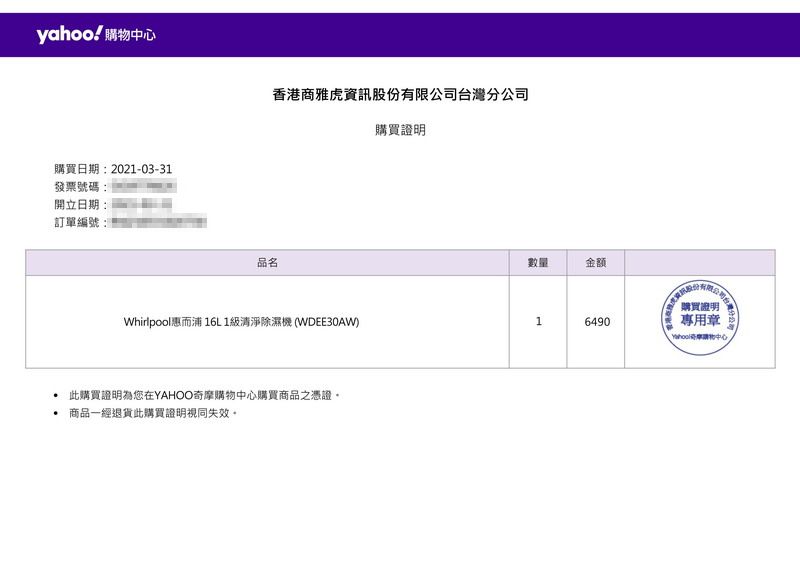Screen dimensions: 800x565
Task: Click the purchase date 2021-03-31
Action: click(141, 169)
